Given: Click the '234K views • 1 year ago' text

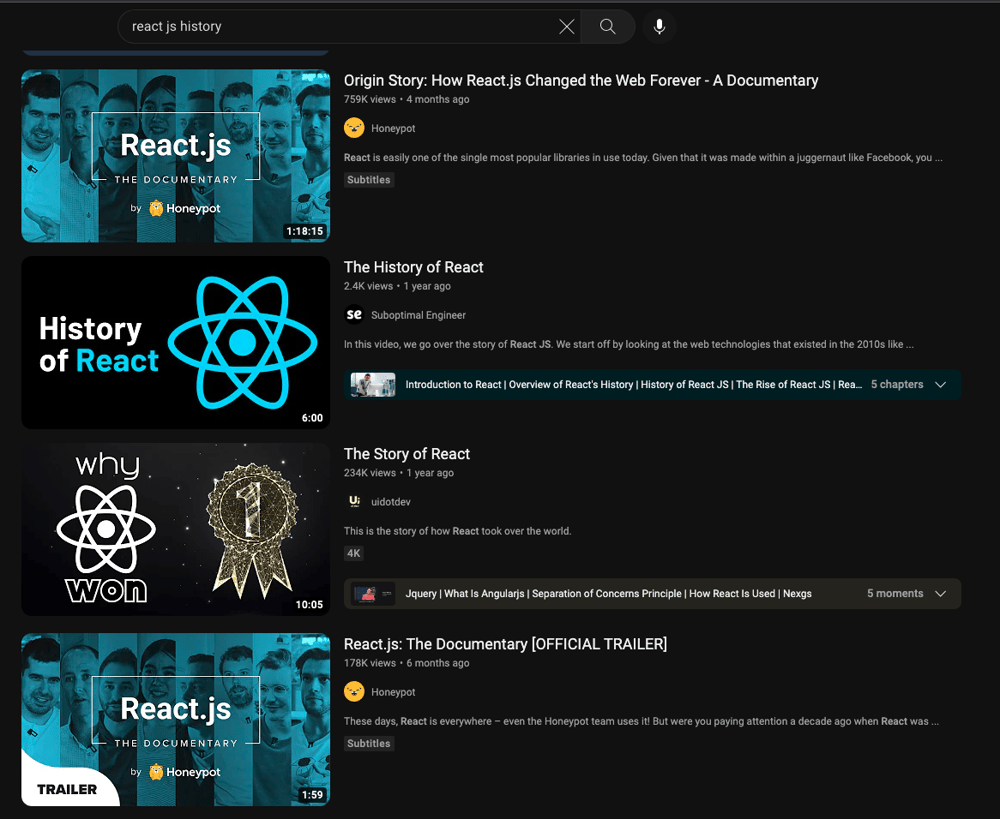Looking at the screenshot, I should [x=399, y=473].
